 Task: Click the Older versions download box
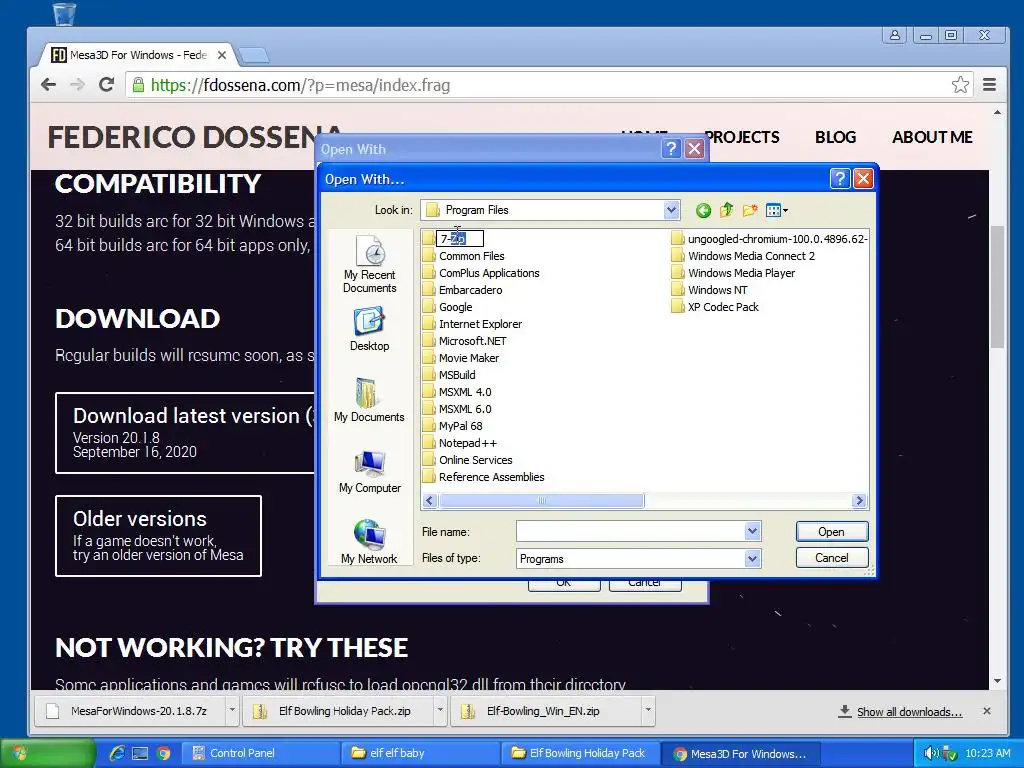tap(159, 536)
